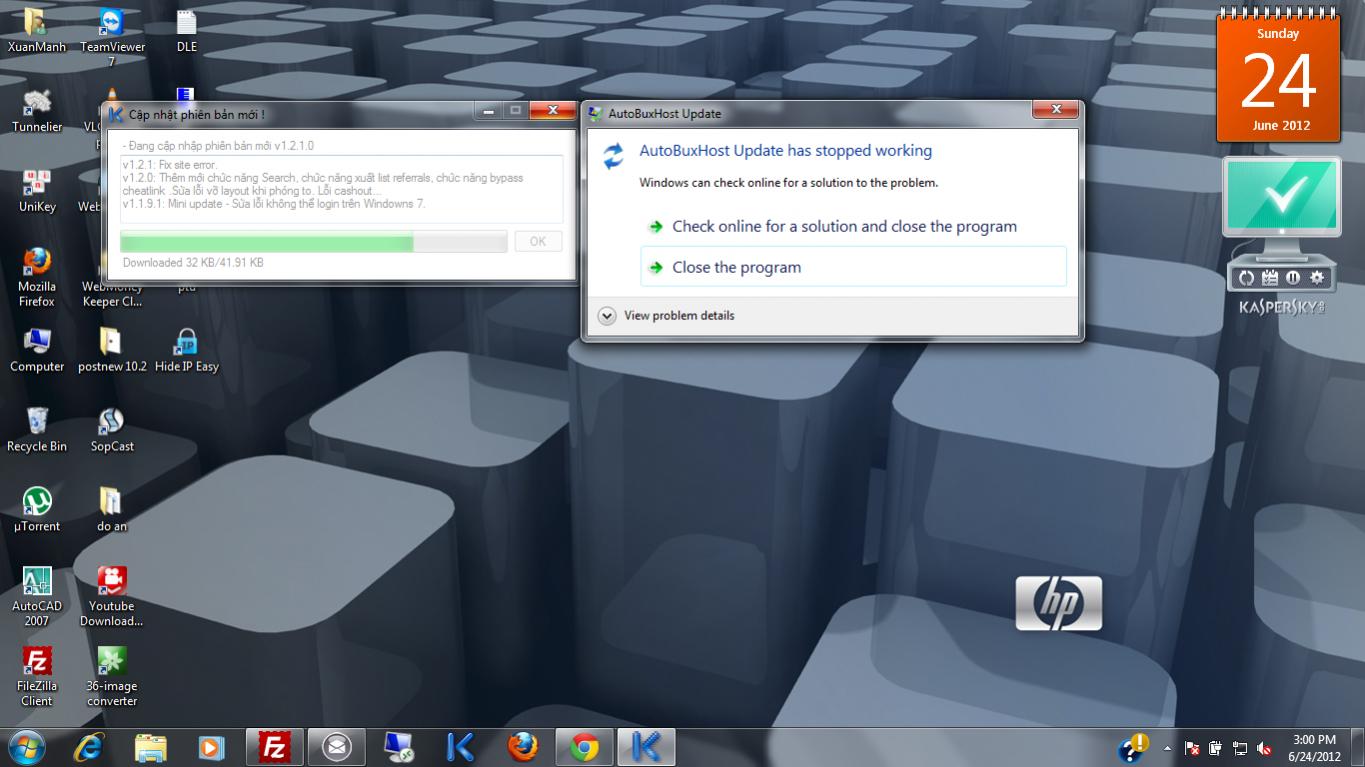This screenshot has width=1365, height=767.
Task: Open the FileZilla Client desktop icon
Action: click(37, 663)
